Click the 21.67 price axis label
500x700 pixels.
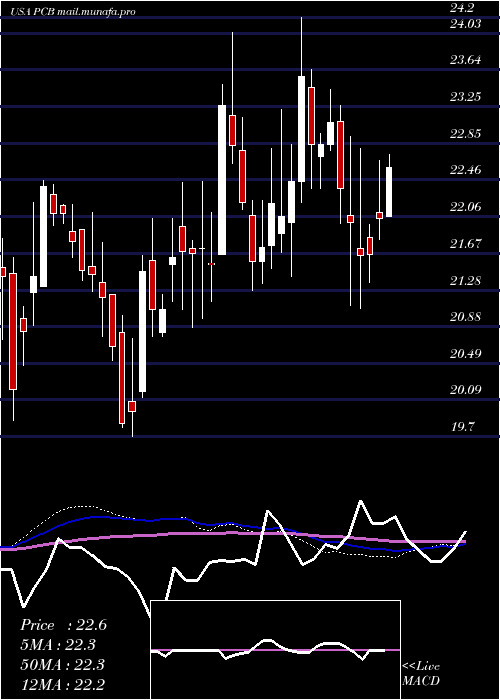(x=466, y=244)
